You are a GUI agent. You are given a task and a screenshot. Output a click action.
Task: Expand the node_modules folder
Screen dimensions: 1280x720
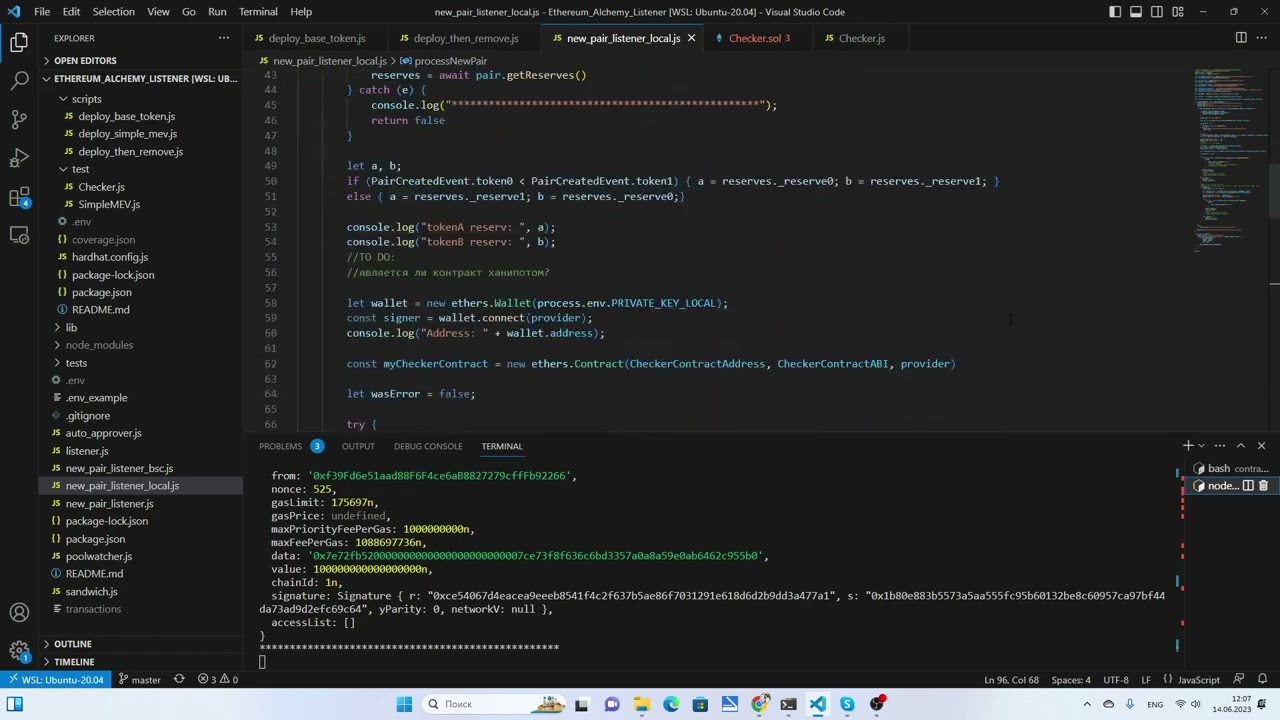tap(141, 345)
